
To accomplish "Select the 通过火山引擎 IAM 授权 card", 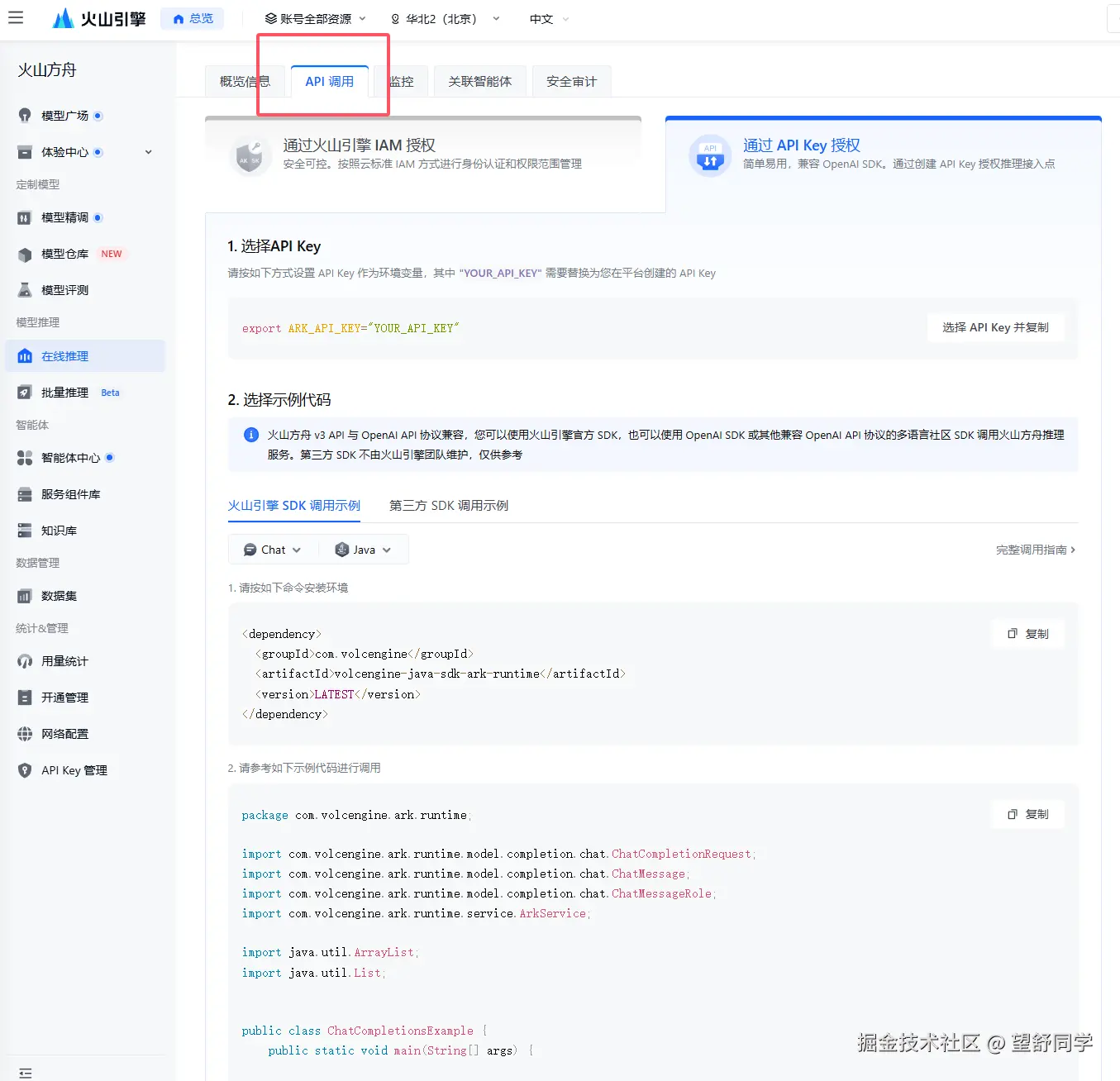I will tap(423, 164).
